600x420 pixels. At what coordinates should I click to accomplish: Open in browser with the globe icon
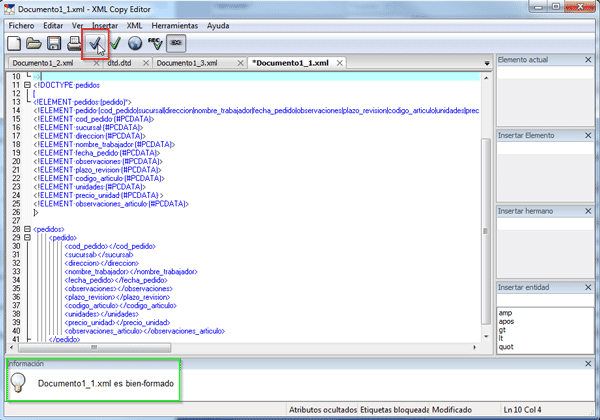[x=136, y=43]
